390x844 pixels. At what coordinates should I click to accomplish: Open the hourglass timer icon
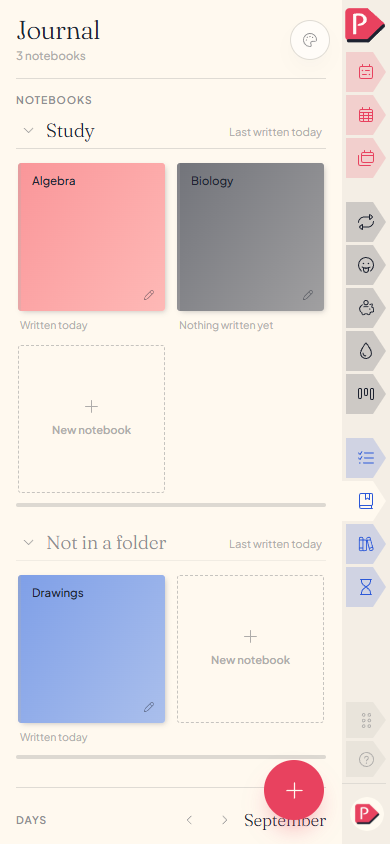(x=365, y=587)
